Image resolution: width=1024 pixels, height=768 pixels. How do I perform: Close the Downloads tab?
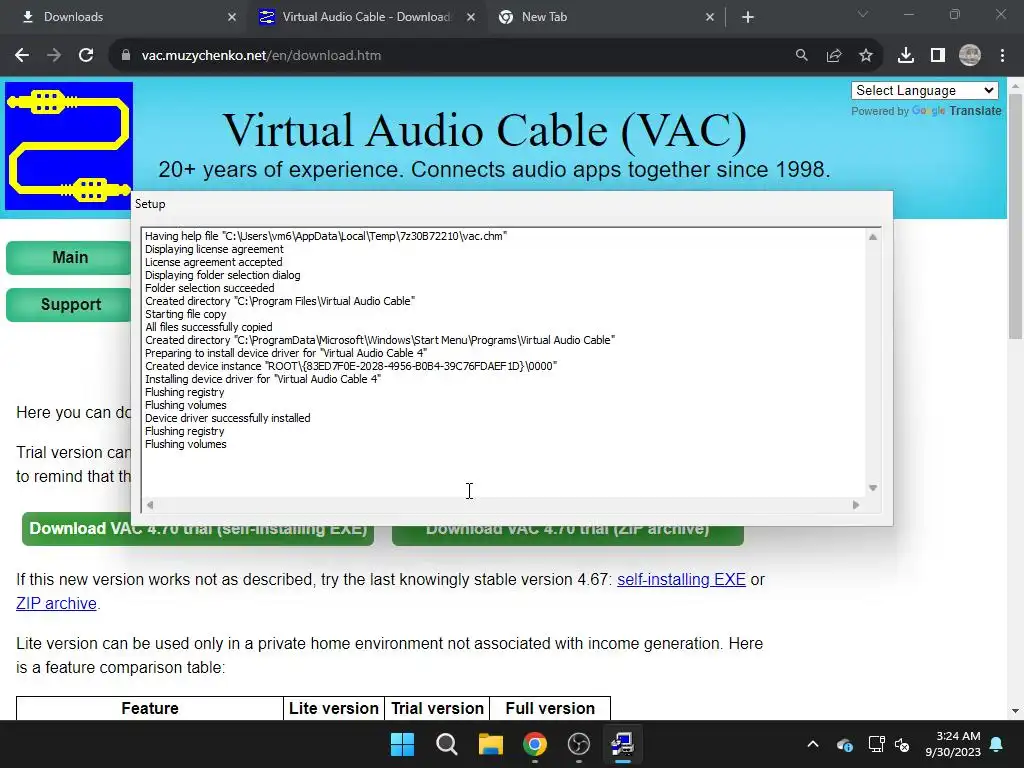pos(232,17)
